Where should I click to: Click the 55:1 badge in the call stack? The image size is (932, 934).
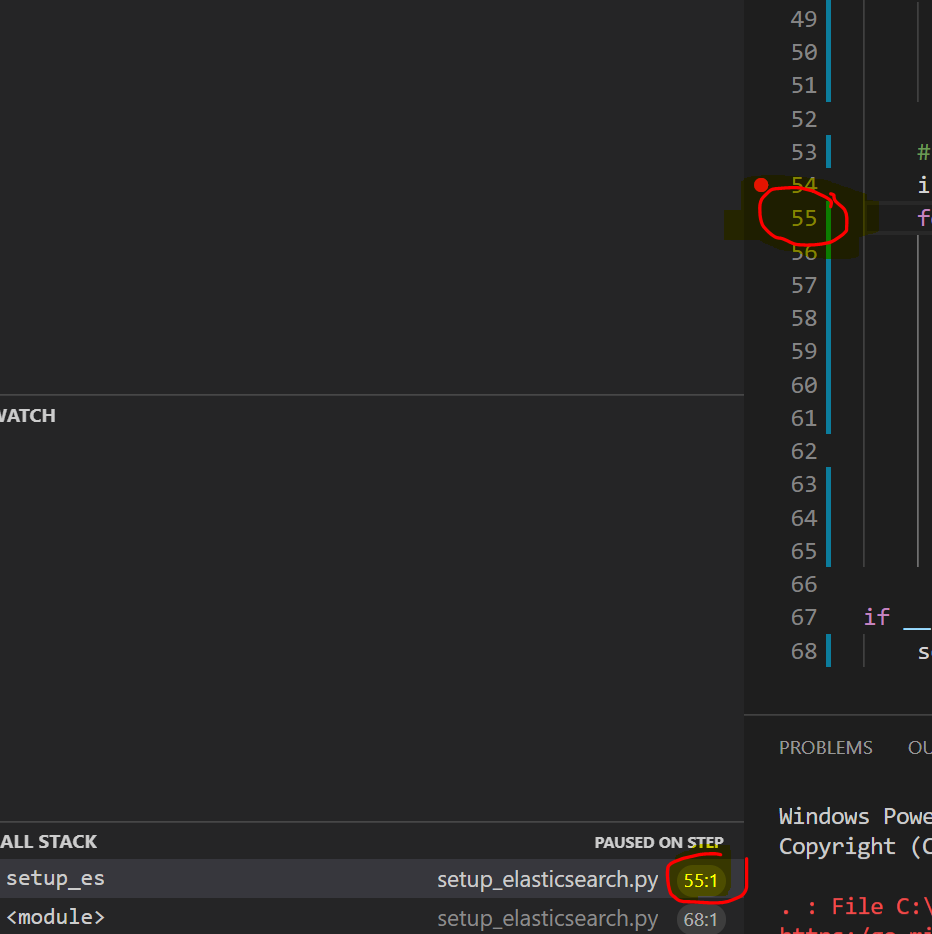click(701, 880)
